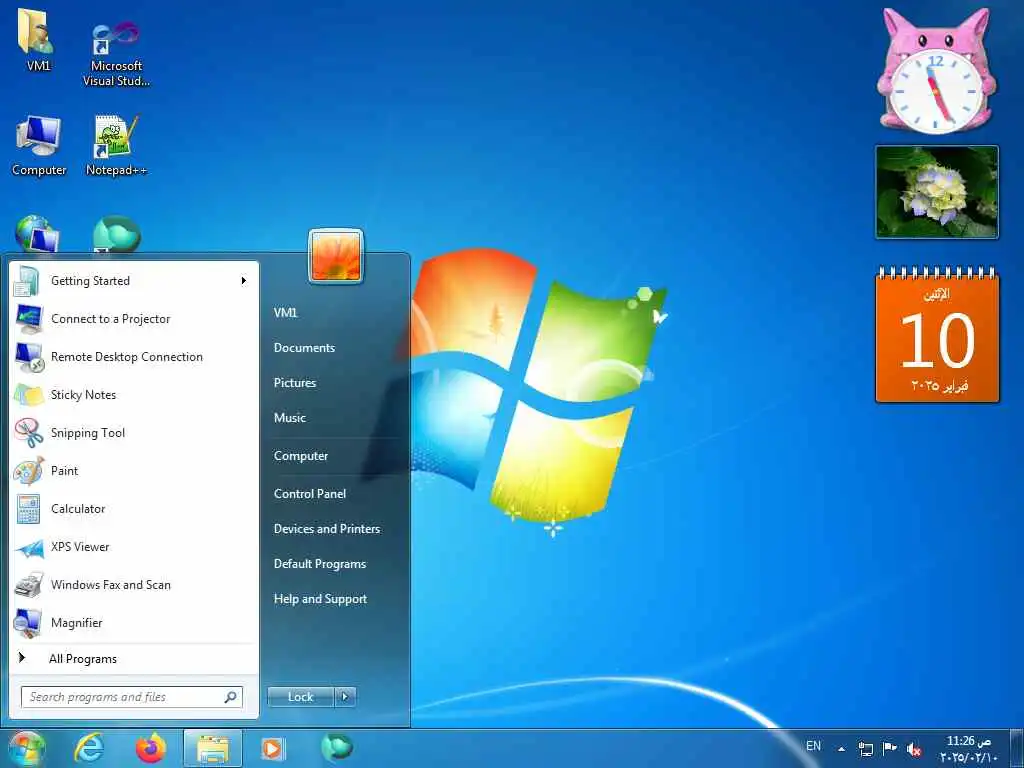This screenshot has height=768, width=1024.
Task: Click the Calculator icon in Start menu
Action: click(28, 509)
